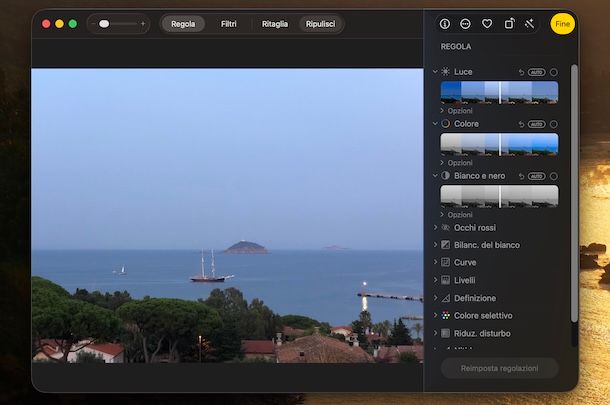Open the photo info panel

pos(445,24)
